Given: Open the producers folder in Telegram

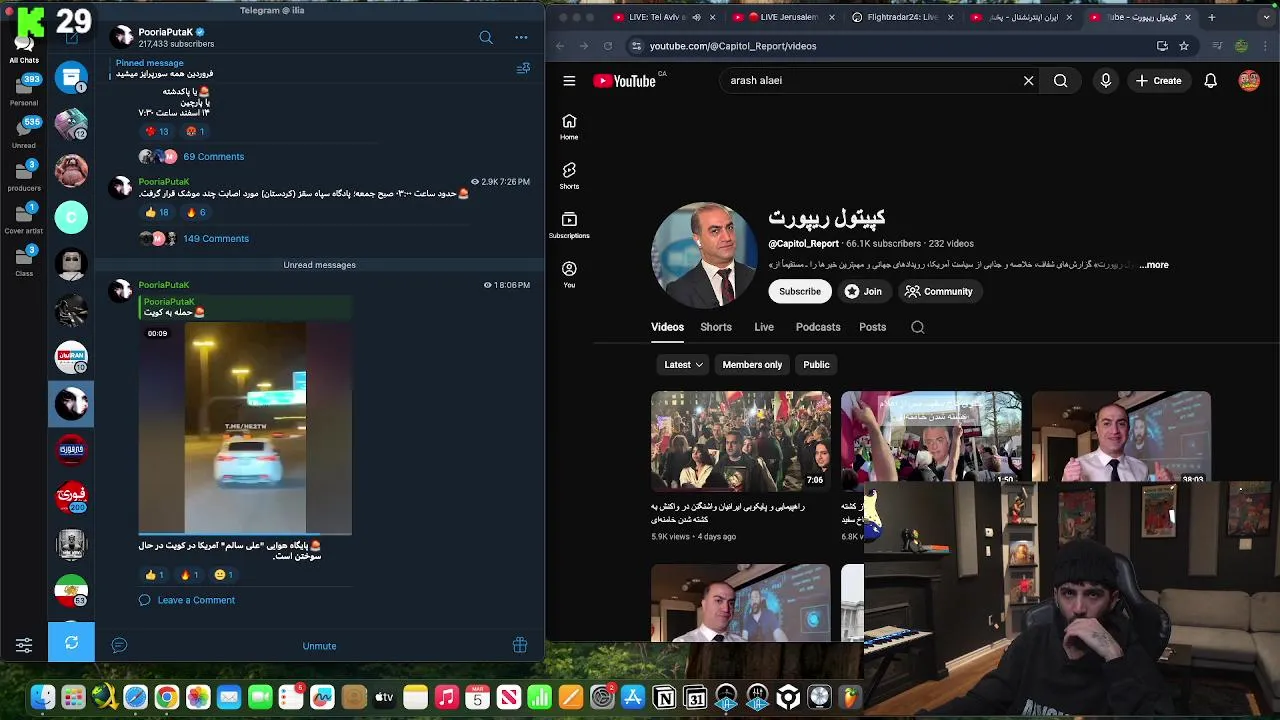Looking at the screenshot, I should point(24,174).
